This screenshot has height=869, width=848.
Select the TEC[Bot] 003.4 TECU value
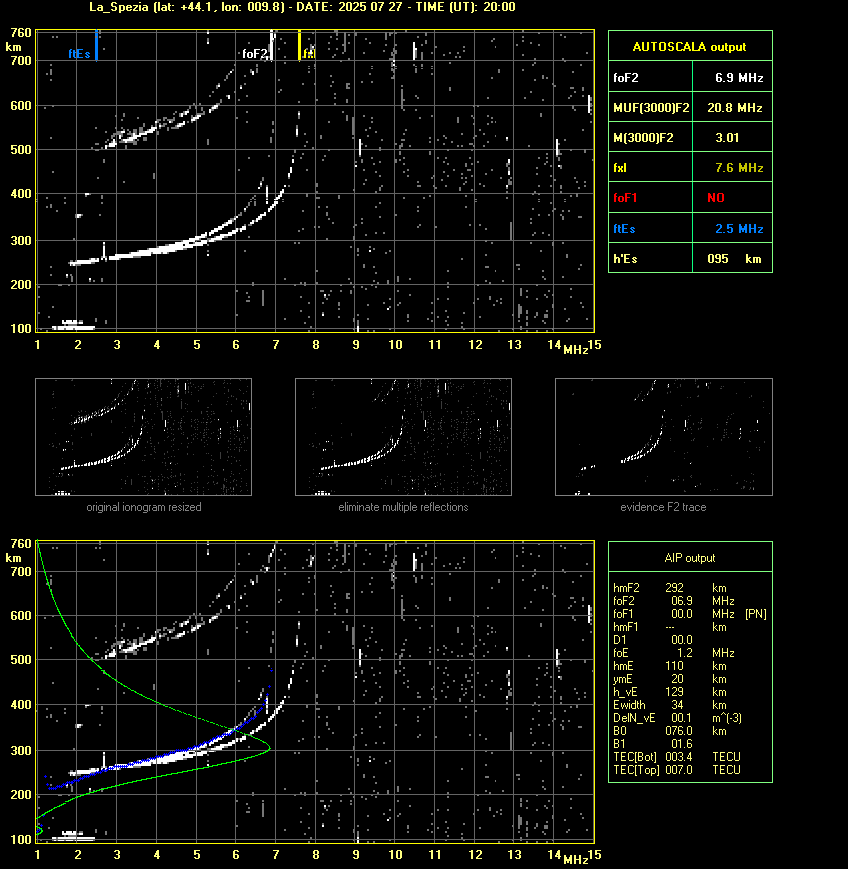click(679, 757)
